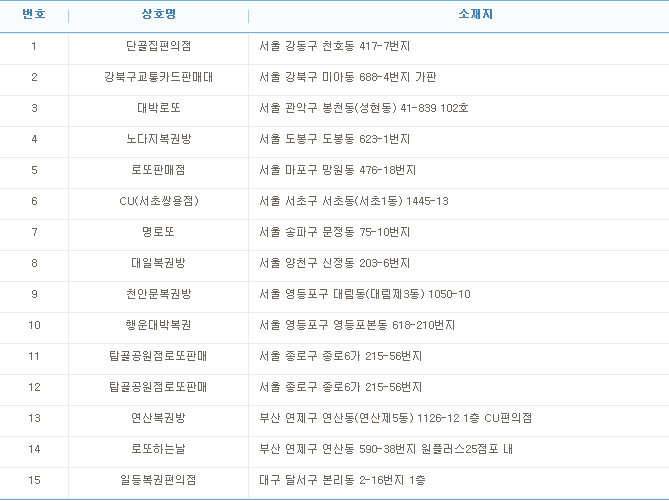Image resolution: width=669 pixels, height=501 pixels.
Task: Select store name 'CU(서초쌍용점)'
Action: point(158,201)
